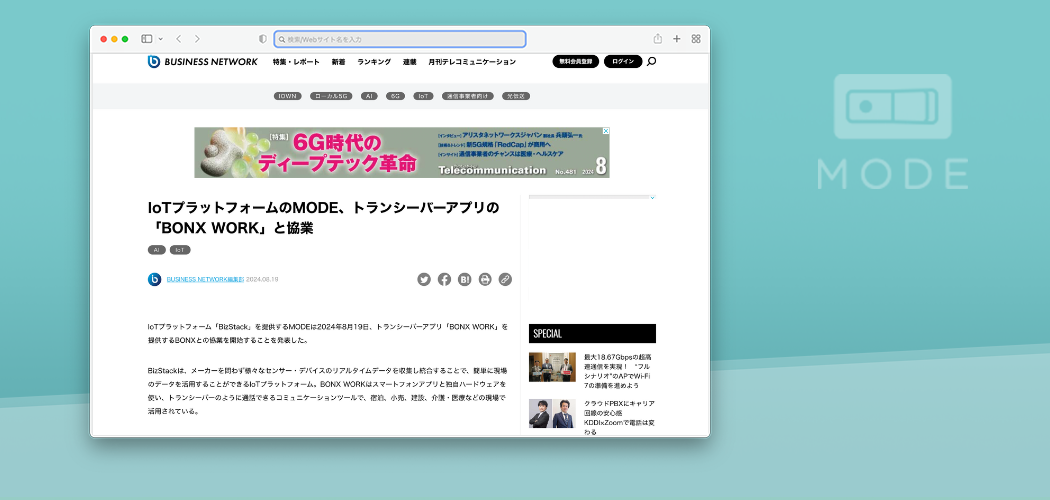Viewport: 1050px width, 500px height.
Task: Add a new tab with plus icon
Action: point(677,39)
